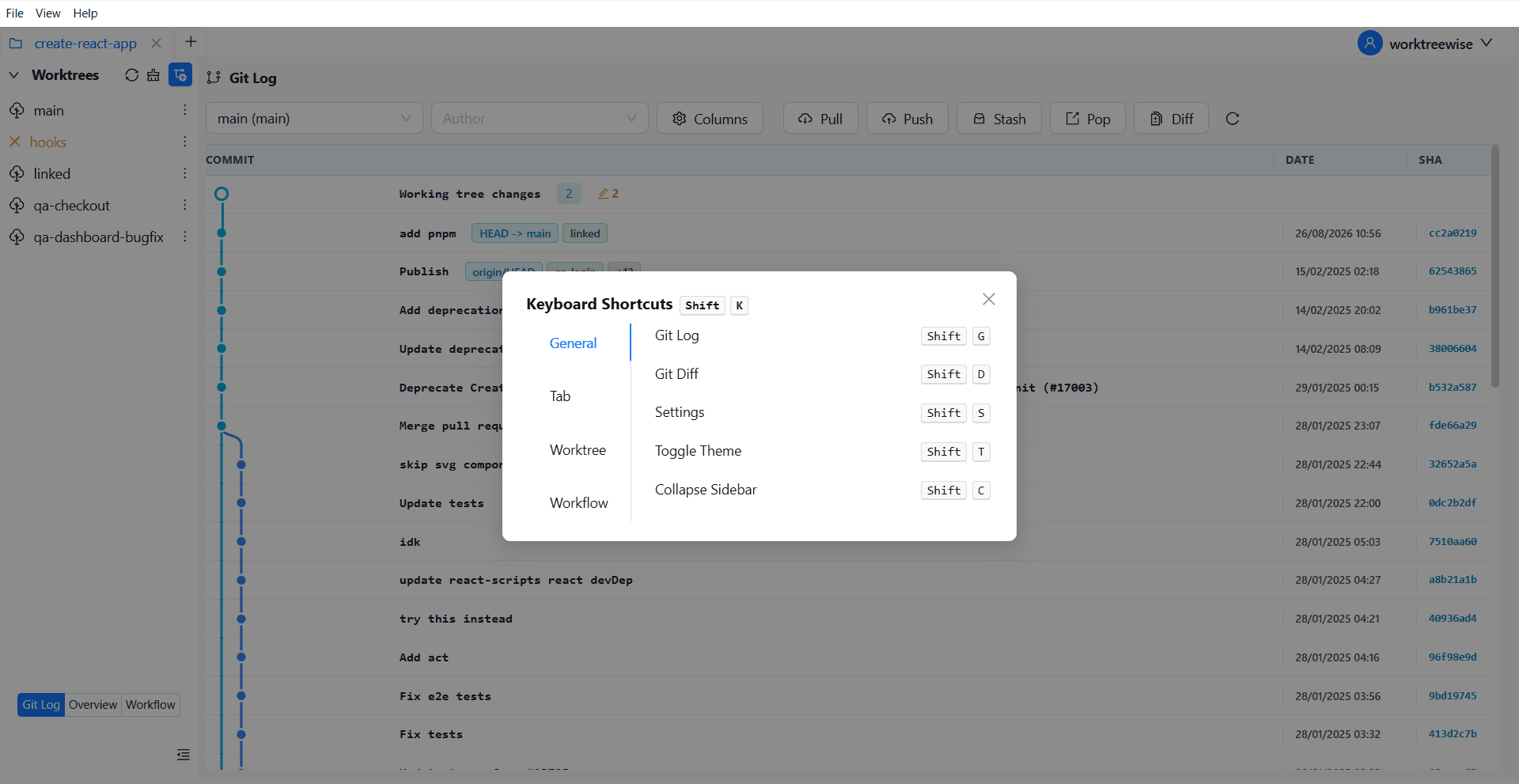Switch to the Git Log bottom tab
This screenshot has height=784, width=1519.
(x=41, y=705)
